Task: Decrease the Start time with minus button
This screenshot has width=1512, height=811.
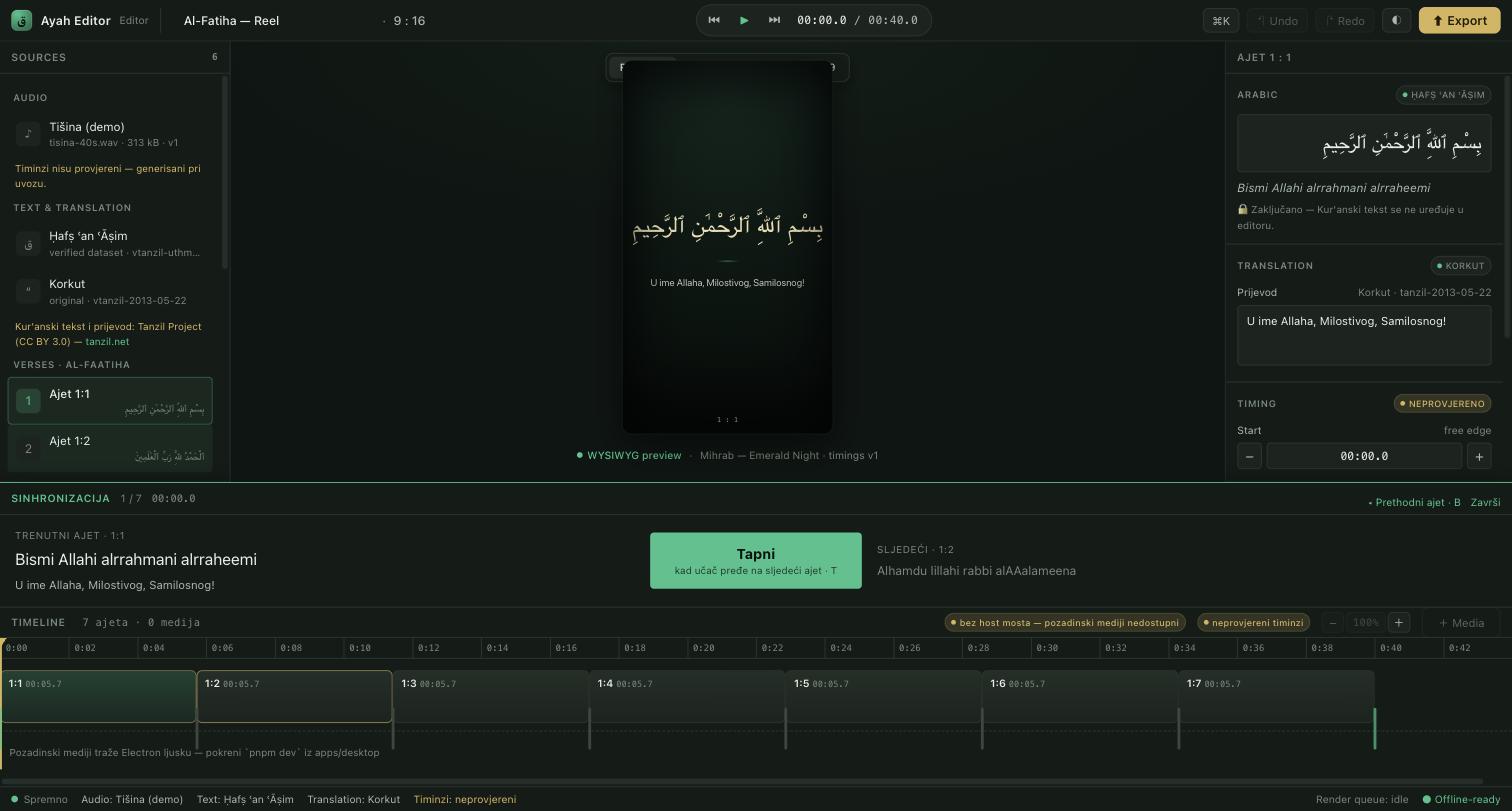Action: point(1249,456)
